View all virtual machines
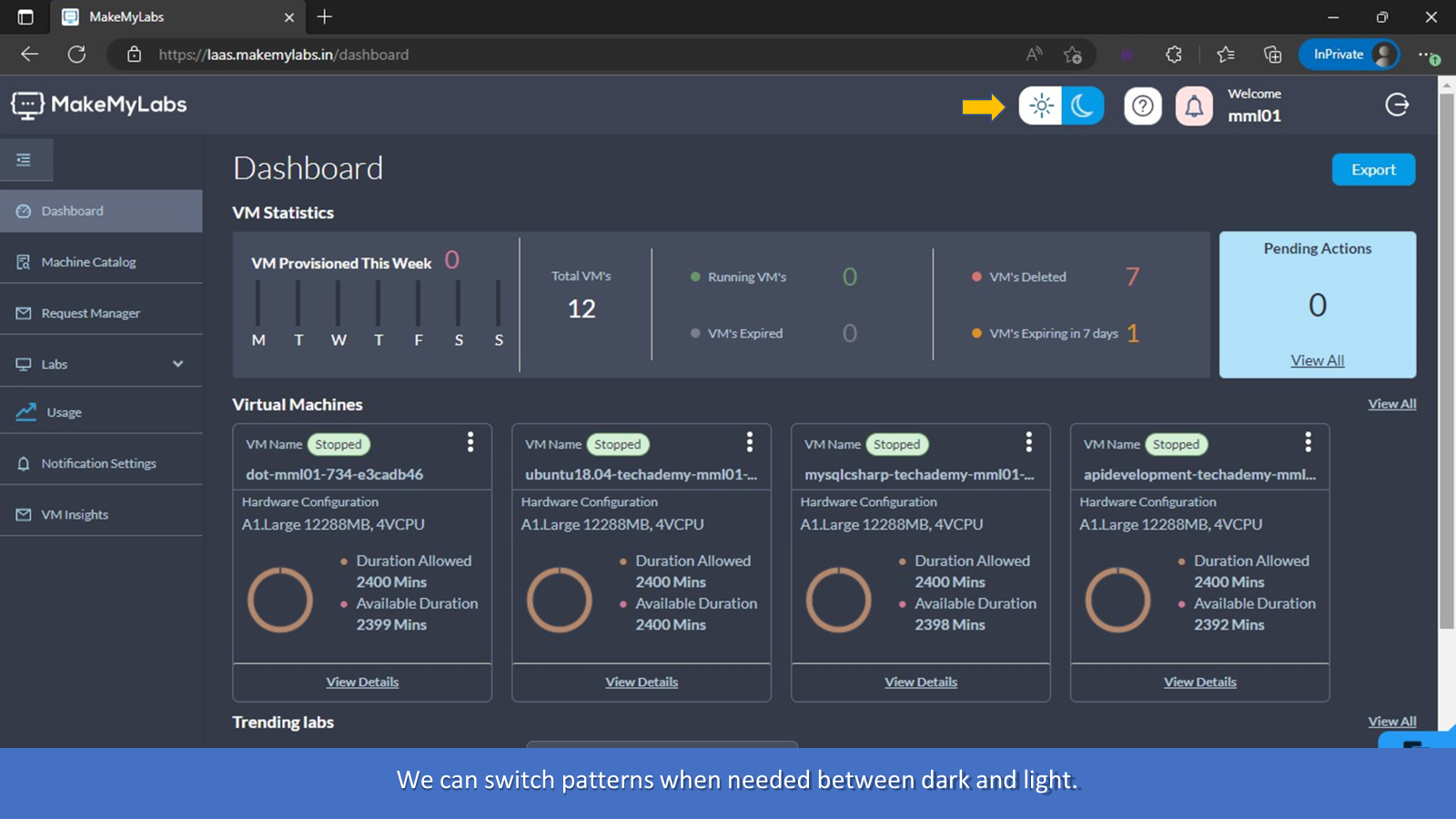1456x819 pixels. [x=1391, y=404]
